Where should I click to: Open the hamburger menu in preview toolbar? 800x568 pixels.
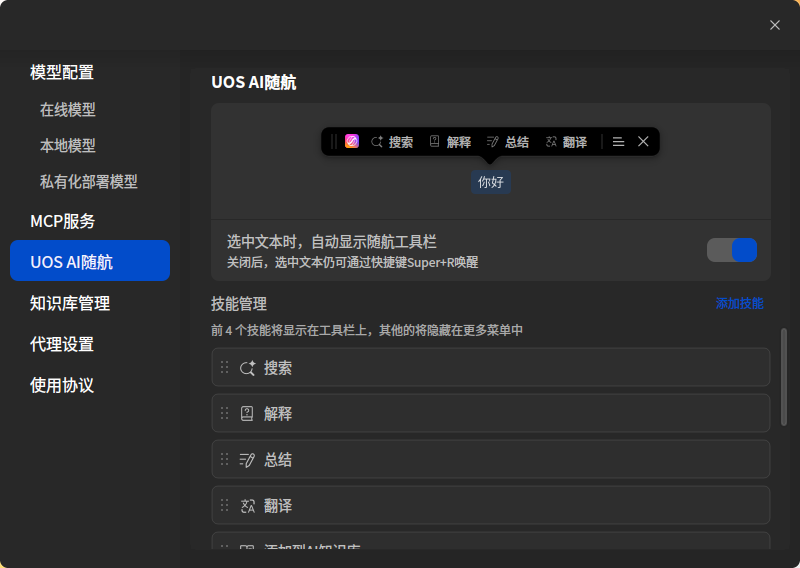(x=618, y=142)
